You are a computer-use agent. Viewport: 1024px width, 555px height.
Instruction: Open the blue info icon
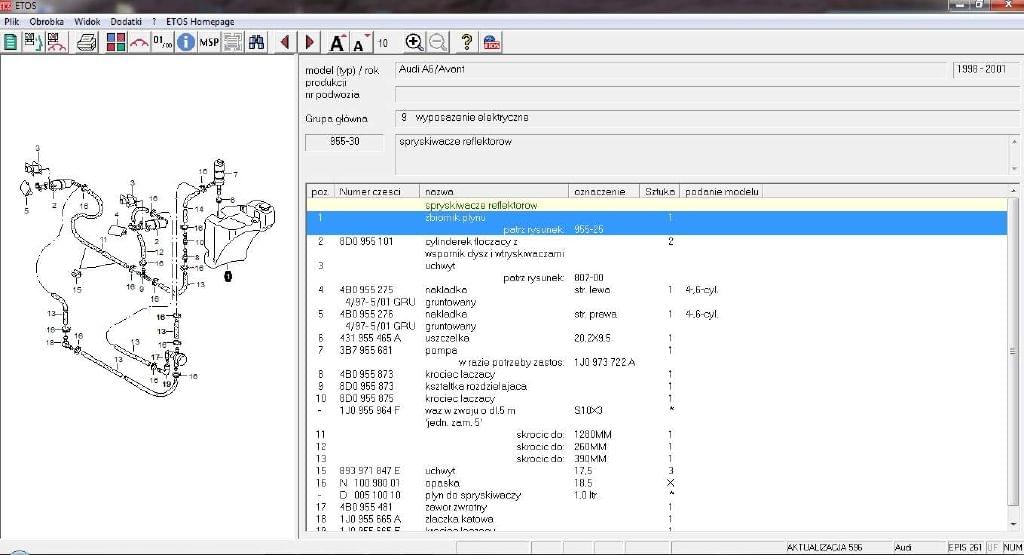(185, 42)
